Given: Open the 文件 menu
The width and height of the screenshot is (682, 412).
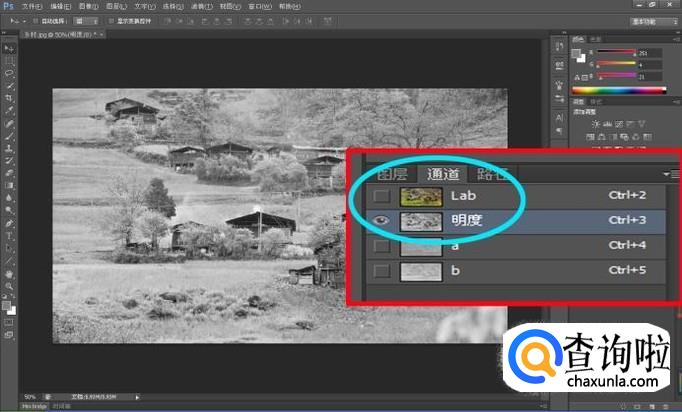Looking at the screenshot, I should [32, 5].
